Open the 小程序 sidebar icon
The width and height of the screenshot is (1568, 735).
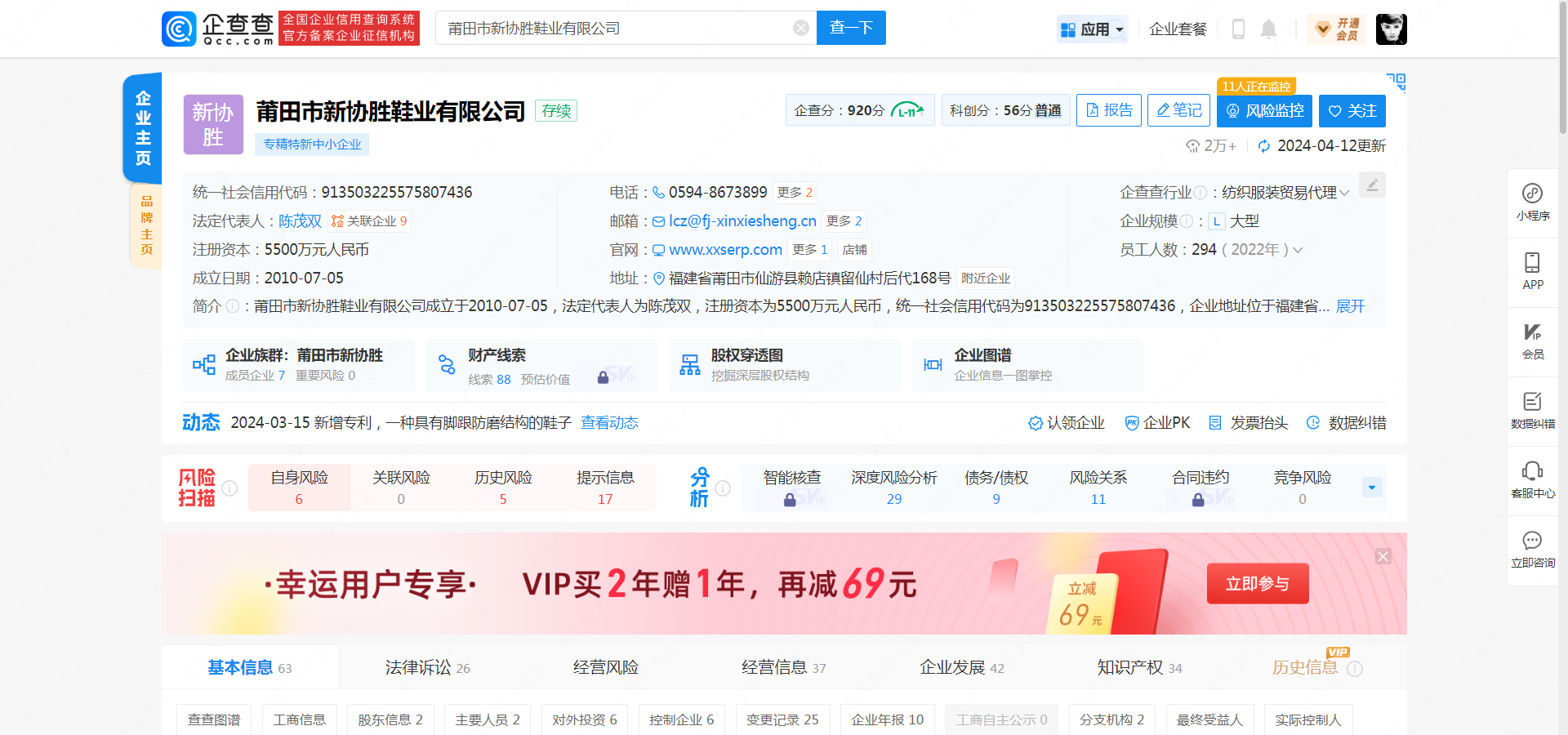click(x=1532, y=203)
